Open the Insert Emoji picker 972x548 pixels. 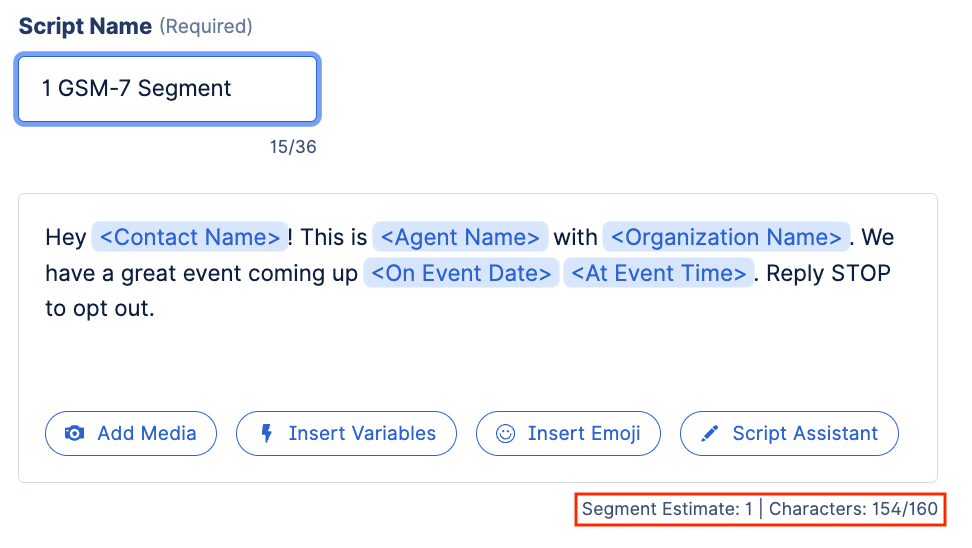[x=568, y=433]
